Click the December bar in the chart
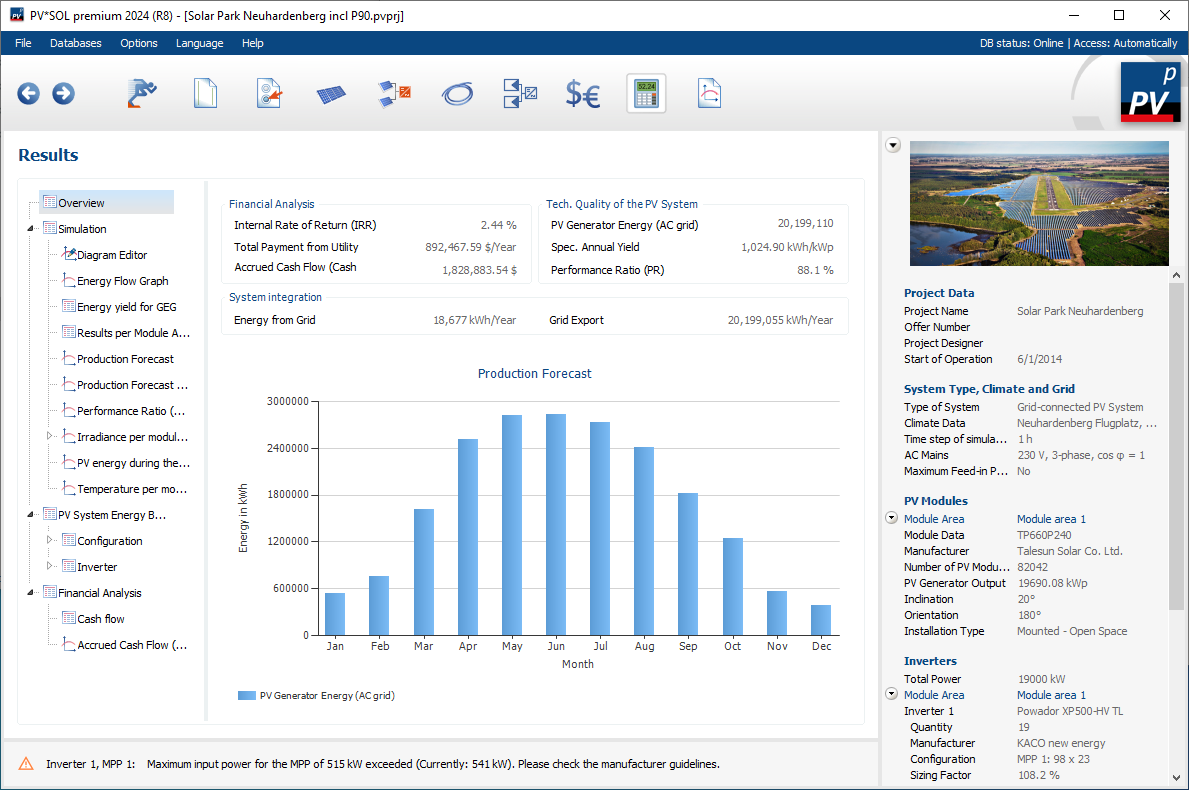Viewport: 1189px width, 790px height. coord(820,620)
